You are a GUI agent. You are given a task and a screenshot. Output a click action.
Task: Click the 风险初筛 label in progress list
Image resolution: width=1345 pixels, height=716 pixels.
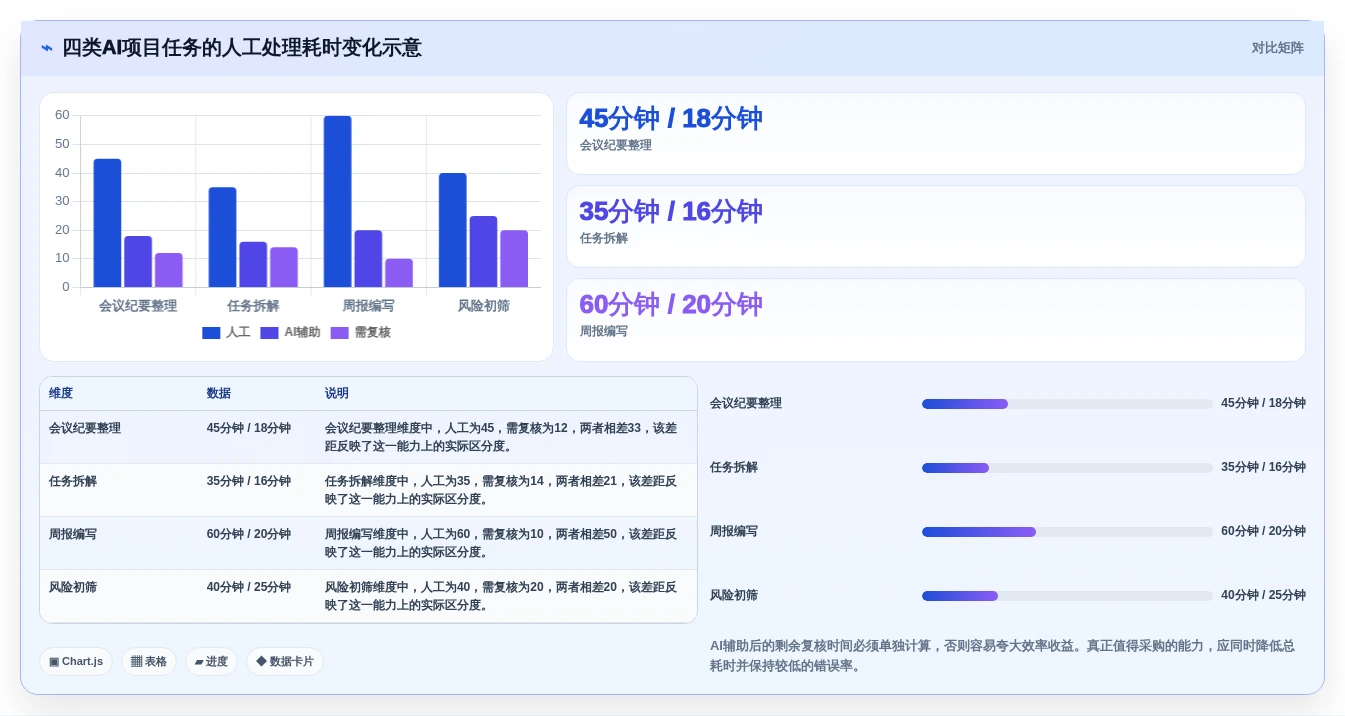pos(734,595)
